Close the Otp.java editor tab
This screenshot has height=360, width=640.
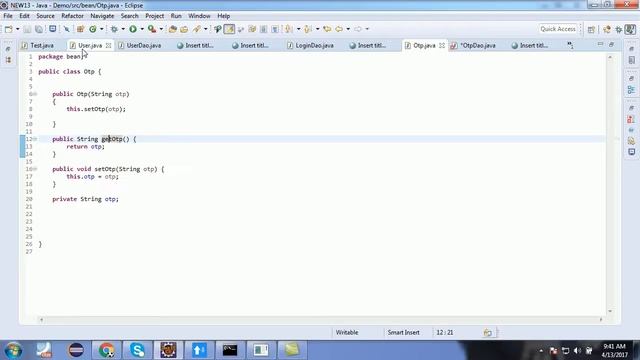442,45
